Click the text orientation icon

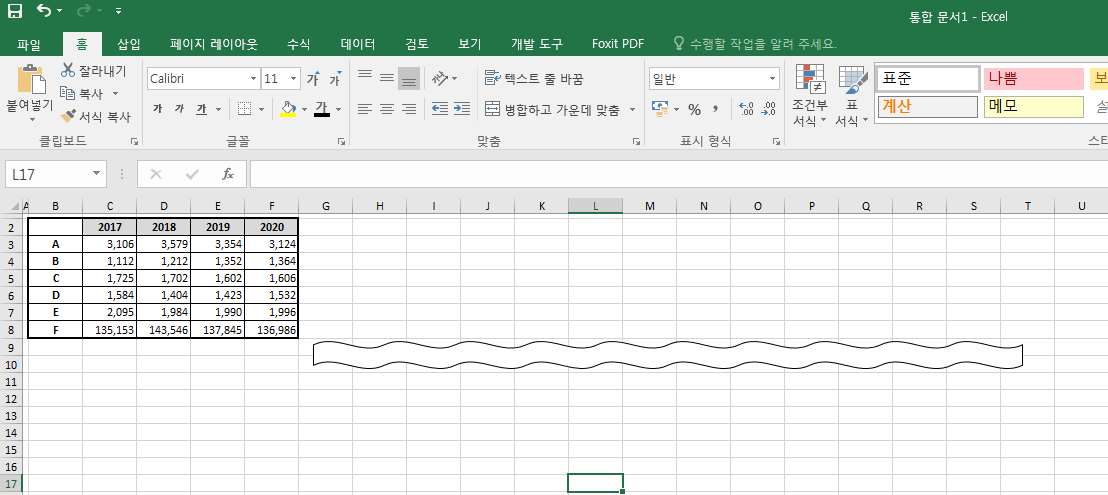click(440, 78)
